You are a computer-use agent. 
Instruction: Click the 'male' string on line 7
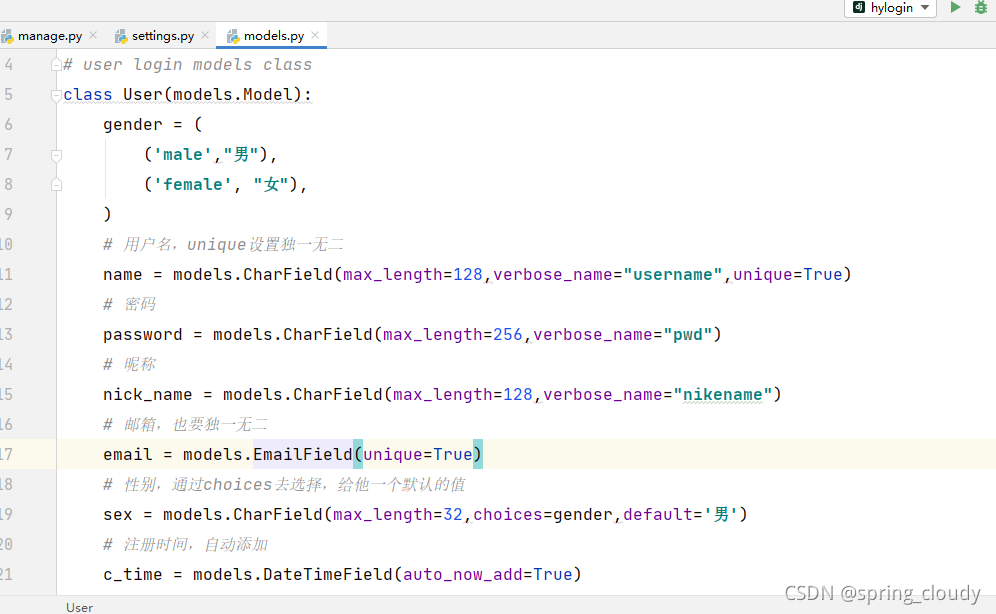pos(183,154)
